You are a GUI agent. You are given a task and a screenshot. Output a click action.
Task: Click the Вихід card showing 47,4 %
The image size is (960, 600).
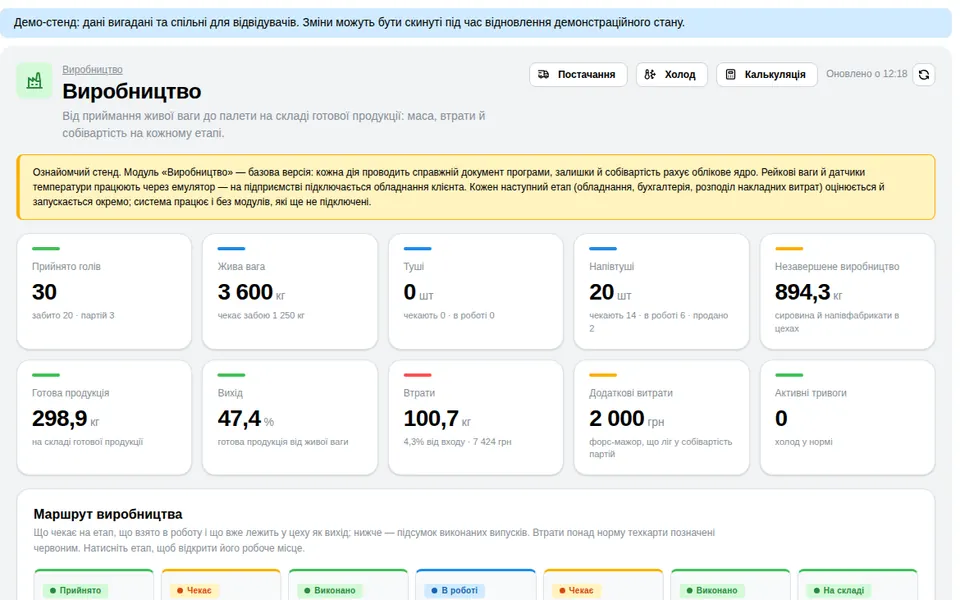point(290,418)
